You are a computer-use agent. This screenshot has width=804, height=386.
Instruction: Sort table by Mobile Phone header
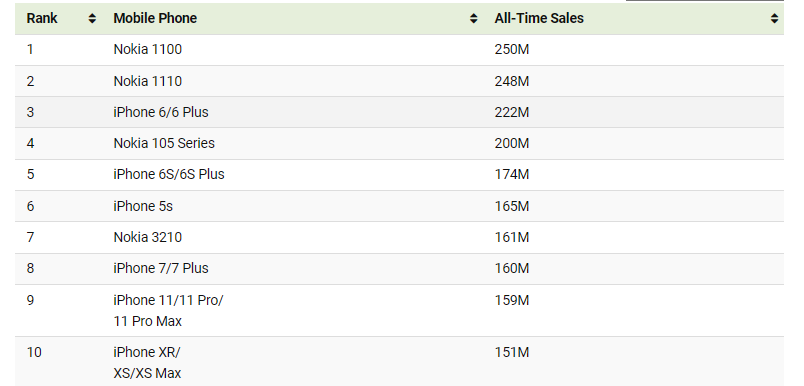coord(155,18)
